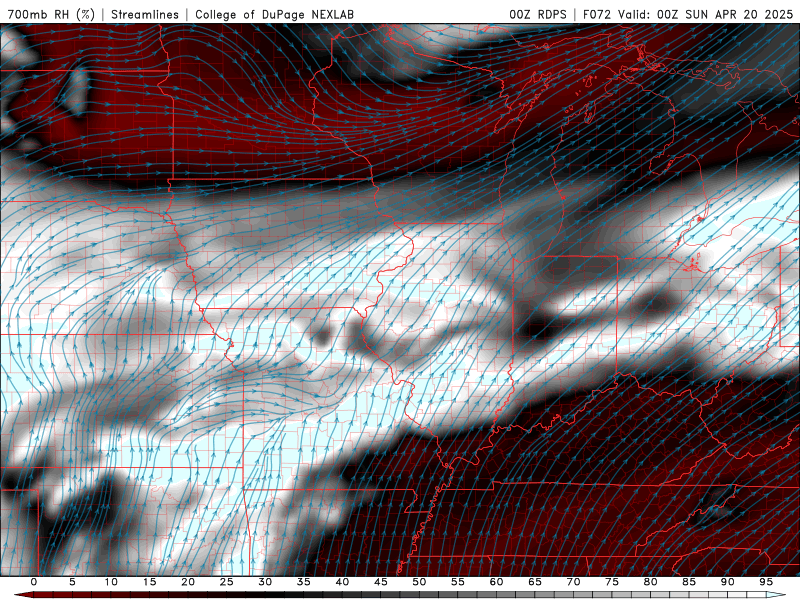The width and height of the screenshot is (800, 600).
Task: Click the '75' color scale label
Action: [x=612, y=582]
